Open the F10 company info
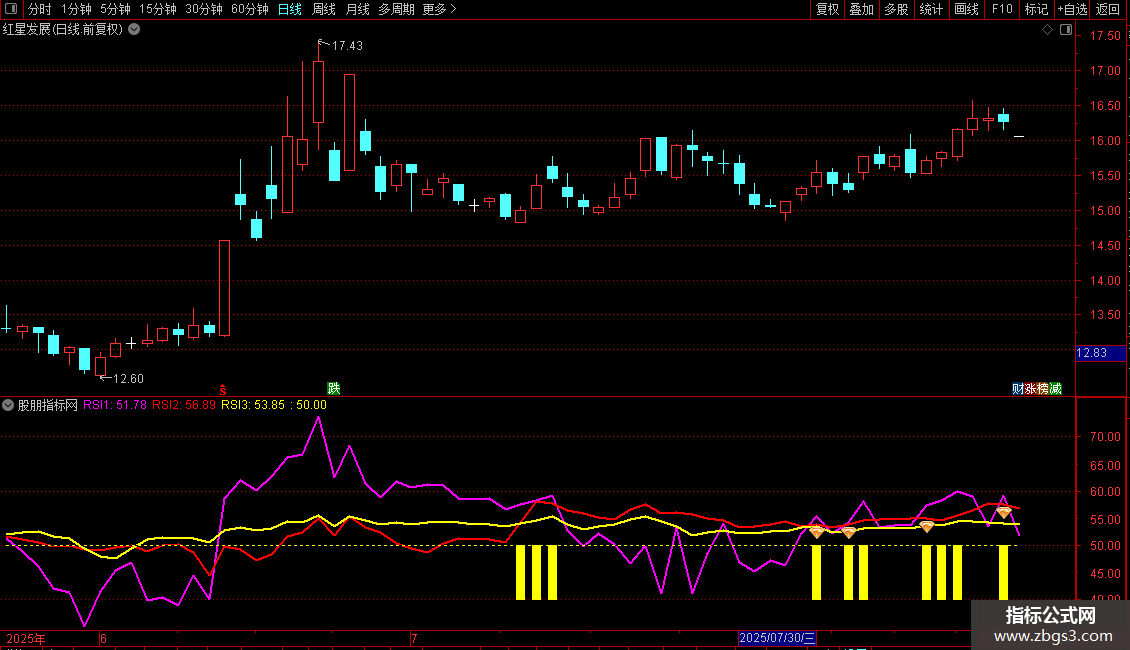Viewport: 1130px width, 650px height. click(1002, 9)
